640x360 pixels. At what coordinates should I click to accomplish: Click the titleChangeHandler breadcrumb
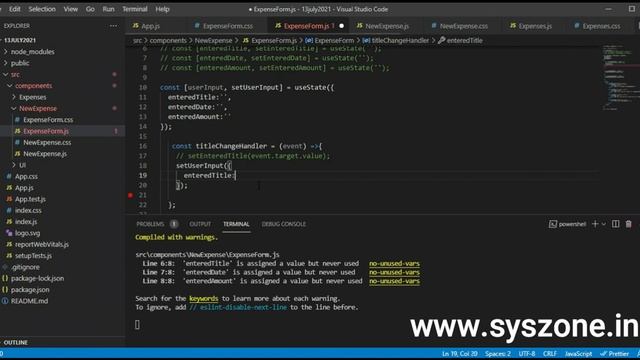pos(400,40)
